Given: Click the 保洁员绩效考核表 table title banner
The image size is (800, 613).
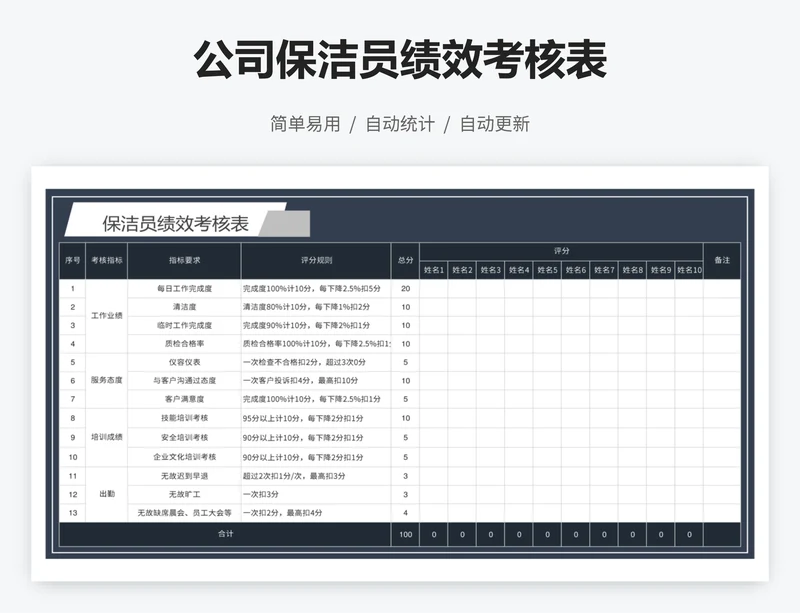Looking at the screenshot, I should (x=176, y=223).
